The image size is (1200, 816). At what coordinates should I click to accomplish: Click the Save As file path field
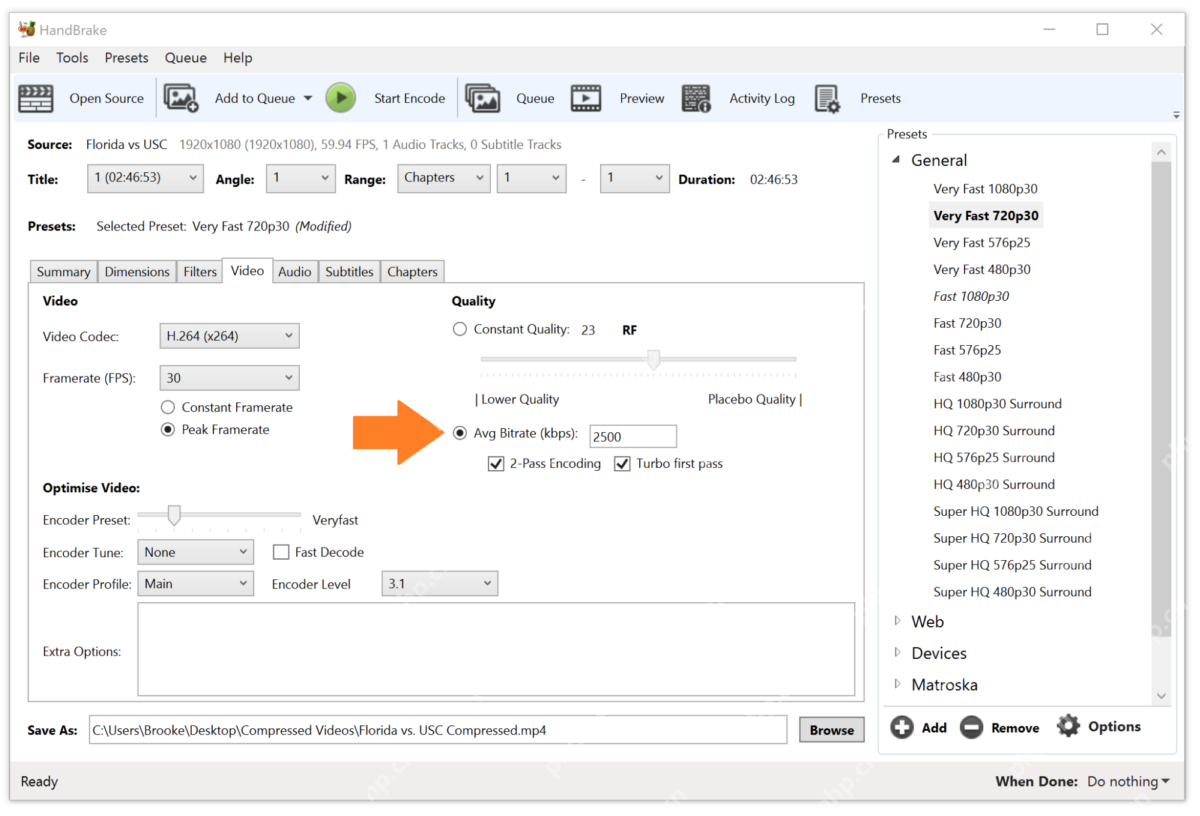(438, 730)
